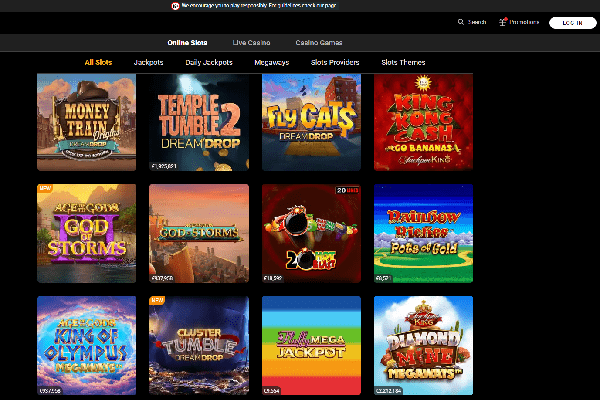The image size is (600, 400).
Task: Click jackpot amount on God of Storms harbor-art tile
Action: coord(163,278)
